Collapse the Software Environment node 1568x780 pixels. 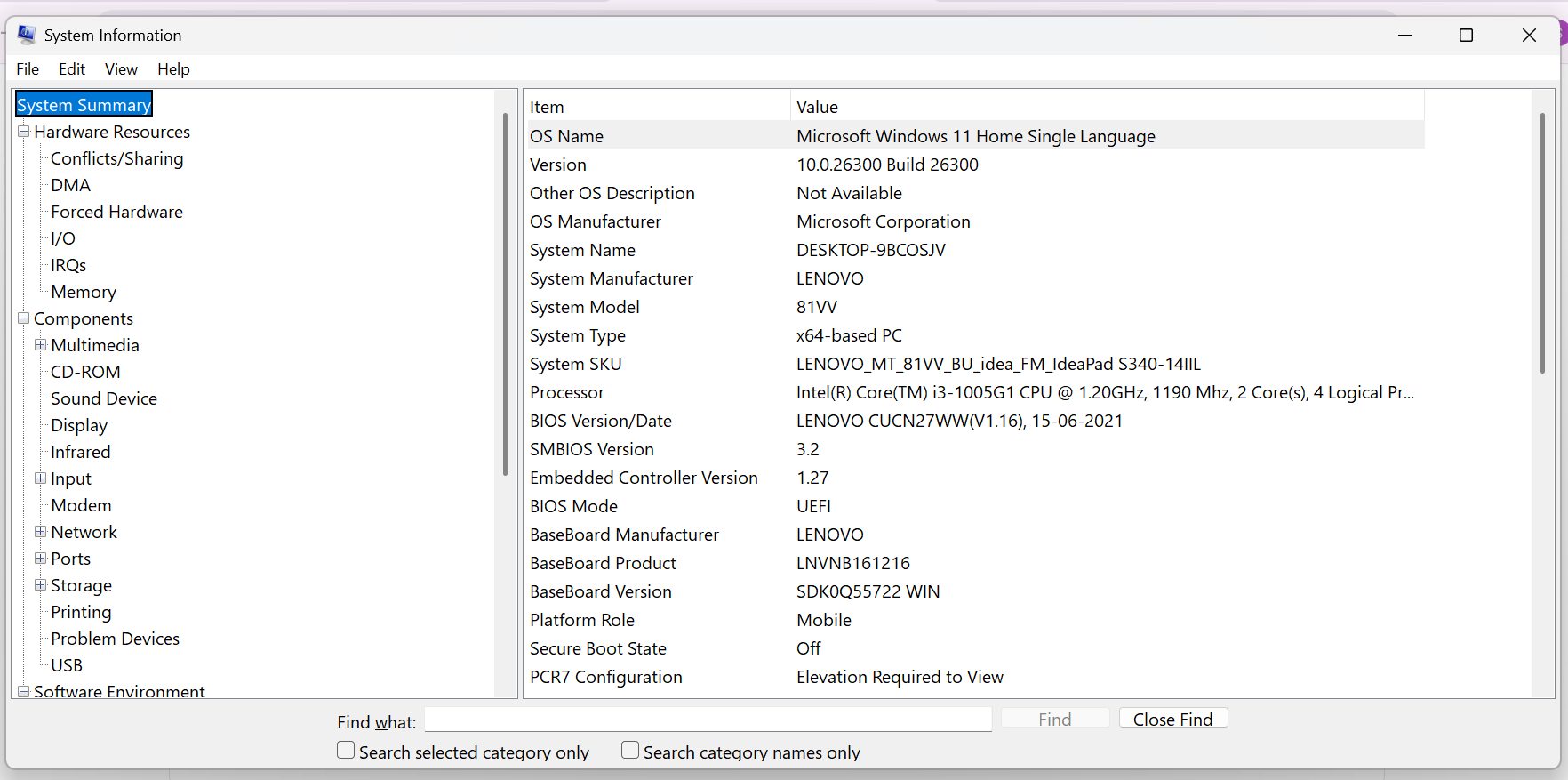point(24,691)
